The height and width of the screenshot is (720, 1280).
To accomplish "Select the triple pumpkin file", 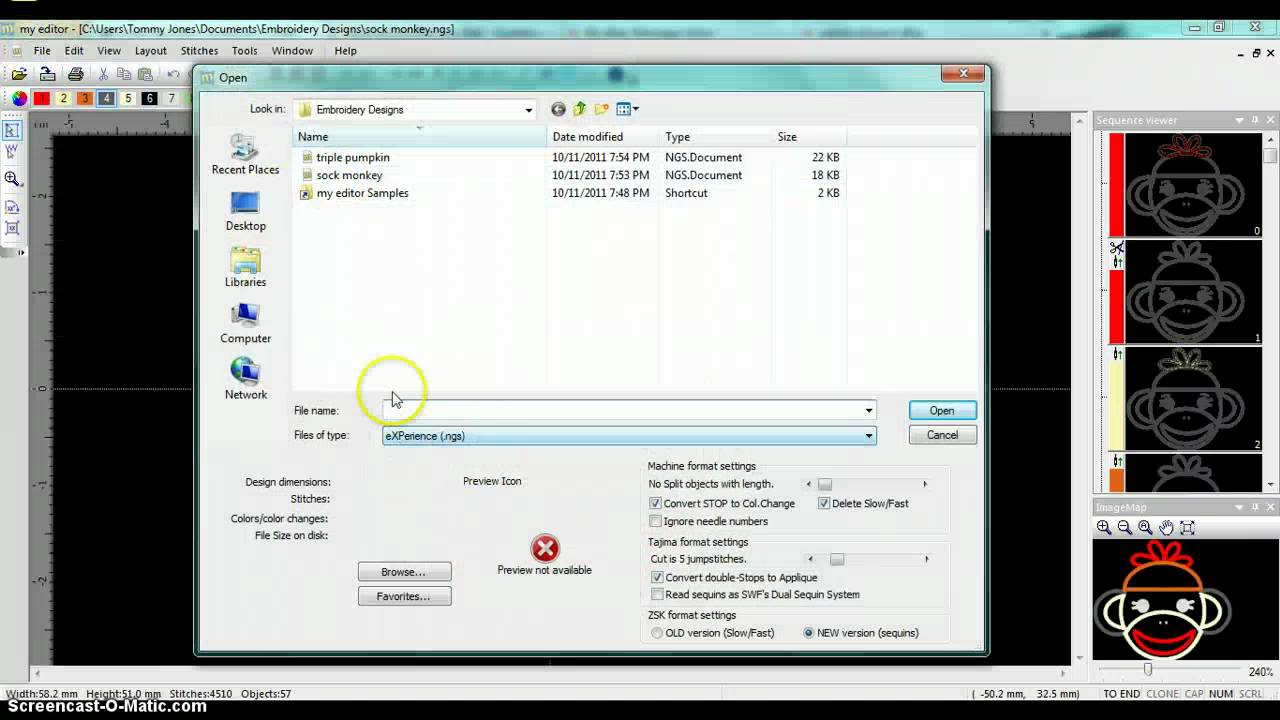I will [353, 157].
